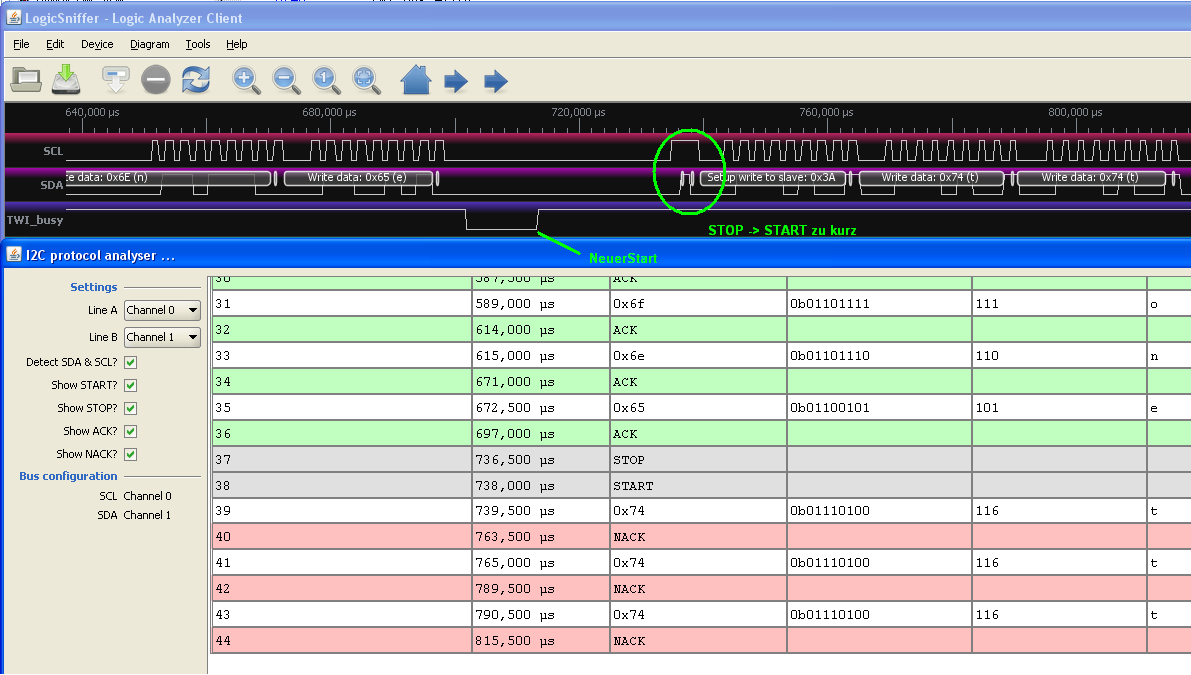Disable the Show STOP checkbox

click(x=131, y=408)
